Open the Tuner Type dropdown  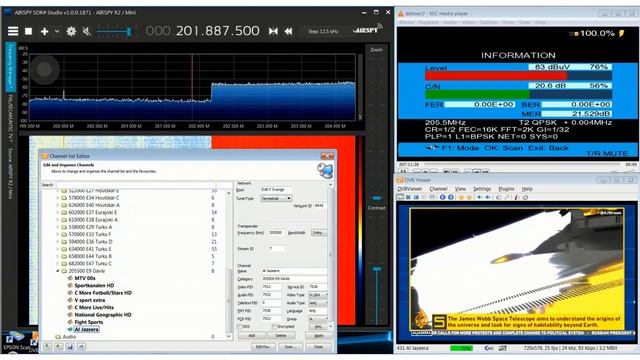[276, 198]
